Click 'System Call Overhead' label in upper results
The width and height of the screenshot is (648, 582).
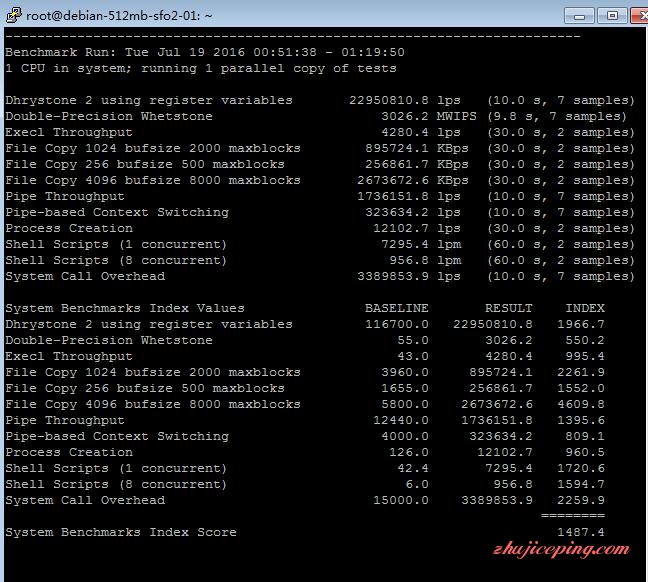(85, 277)
